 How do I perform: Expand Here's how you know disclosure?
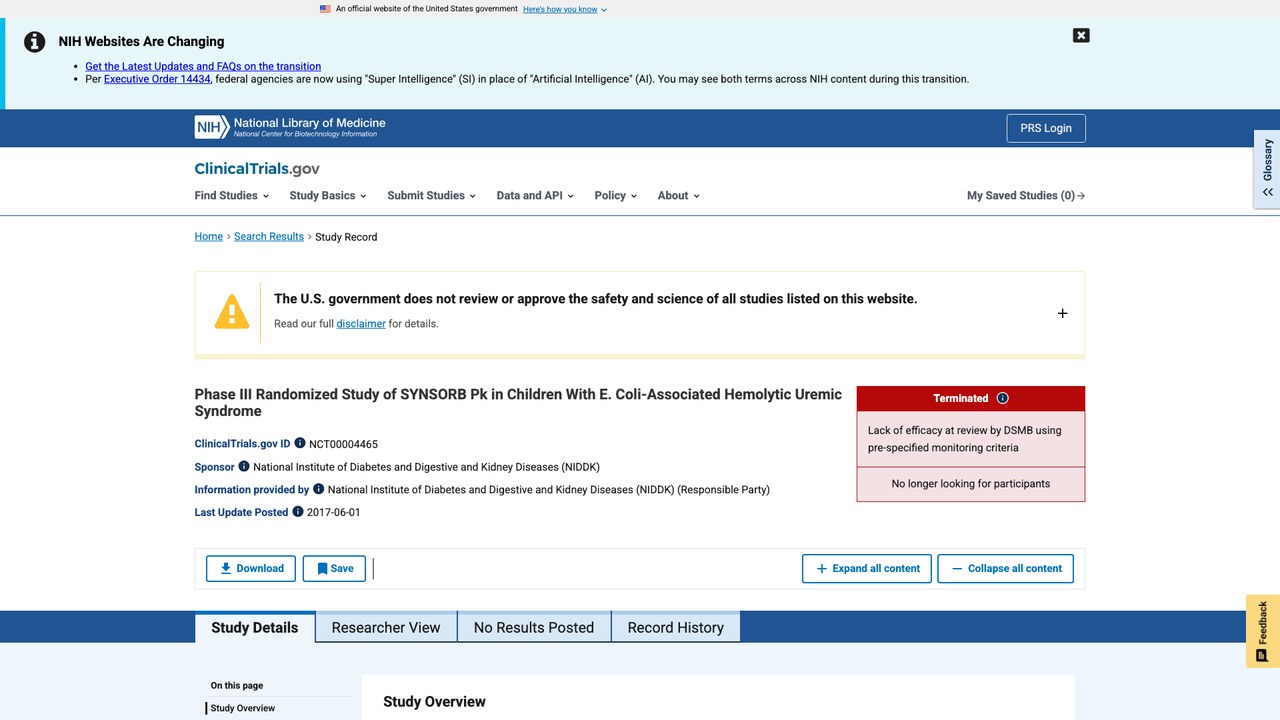(x=565, y=9)
